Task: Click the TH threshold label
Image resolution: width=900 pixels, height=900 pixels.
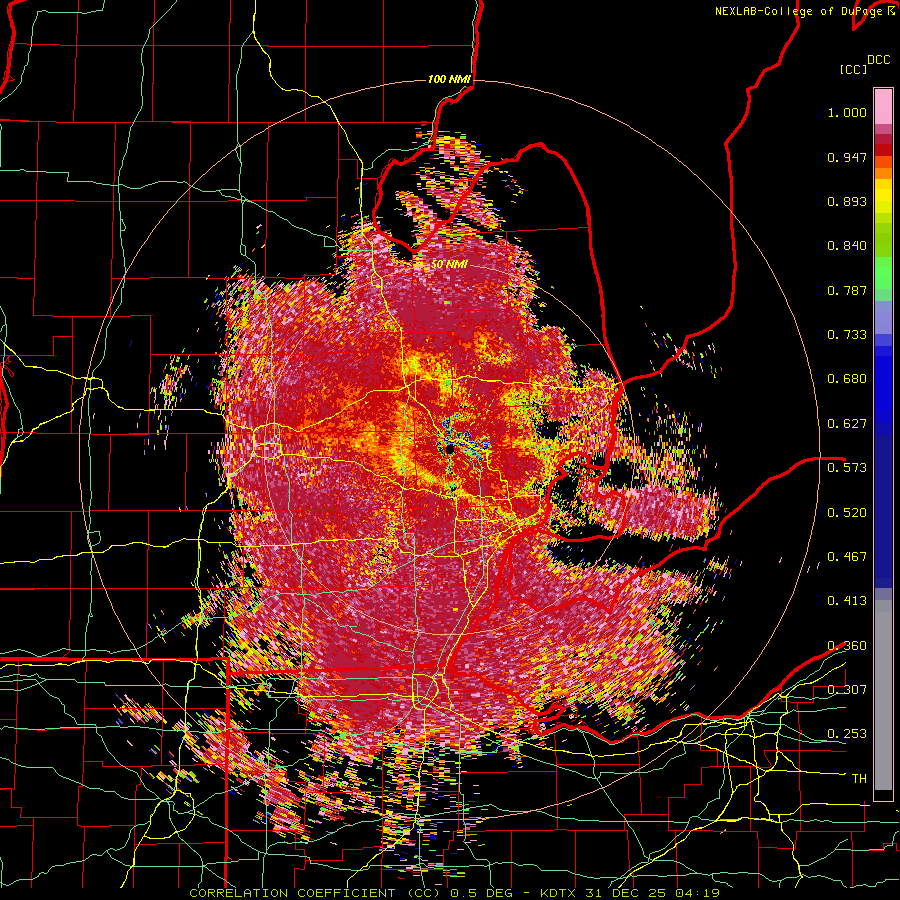Action: click(x=859, y=779)
